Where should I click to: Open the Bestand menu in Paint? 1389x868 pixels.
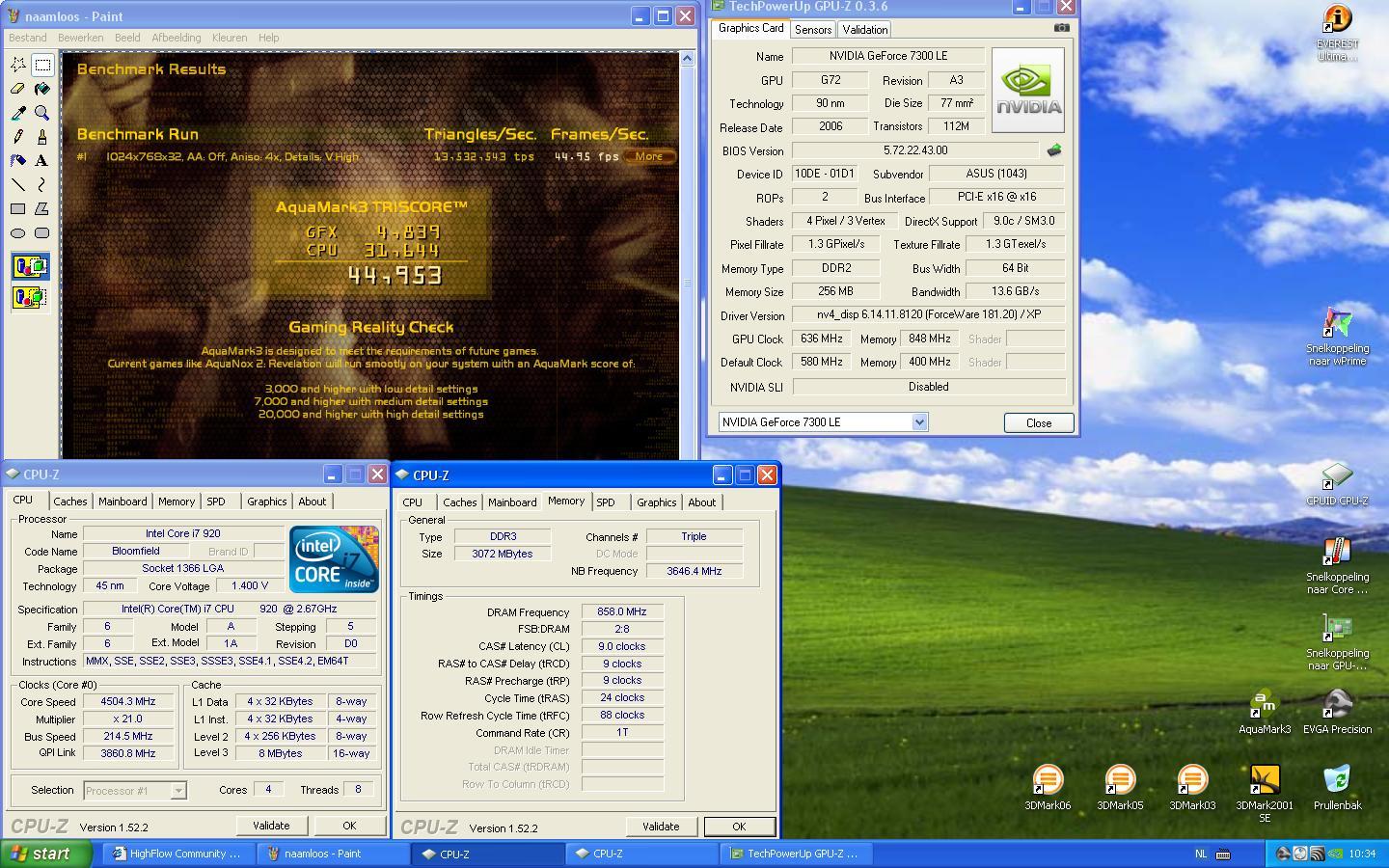point(27,38)
